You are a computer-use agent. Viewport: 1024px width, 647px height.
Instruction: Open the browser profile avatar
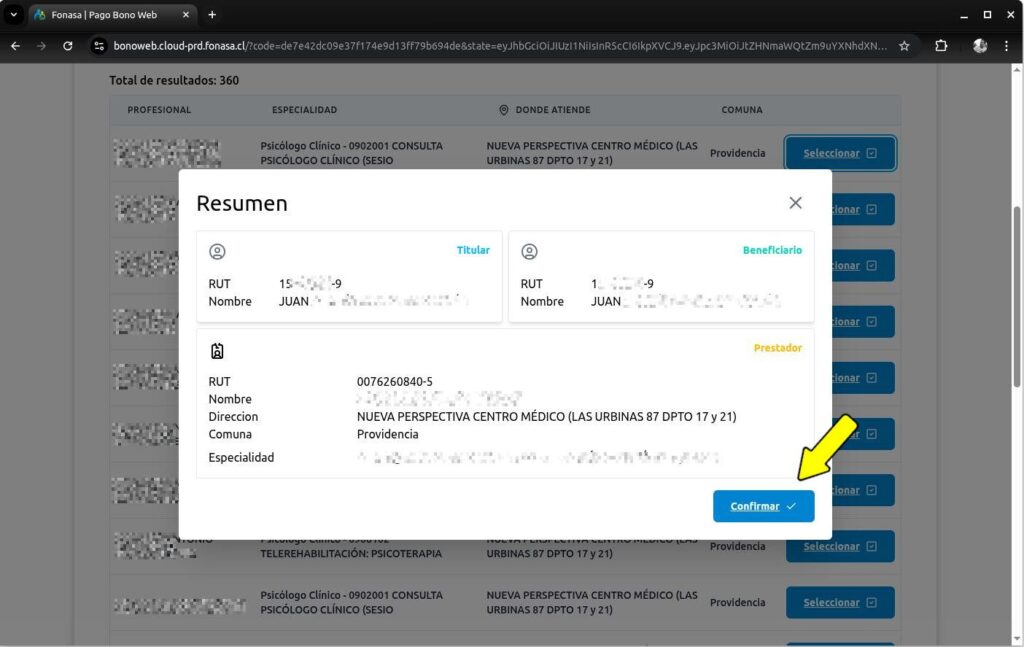click(x=980, y=46)
